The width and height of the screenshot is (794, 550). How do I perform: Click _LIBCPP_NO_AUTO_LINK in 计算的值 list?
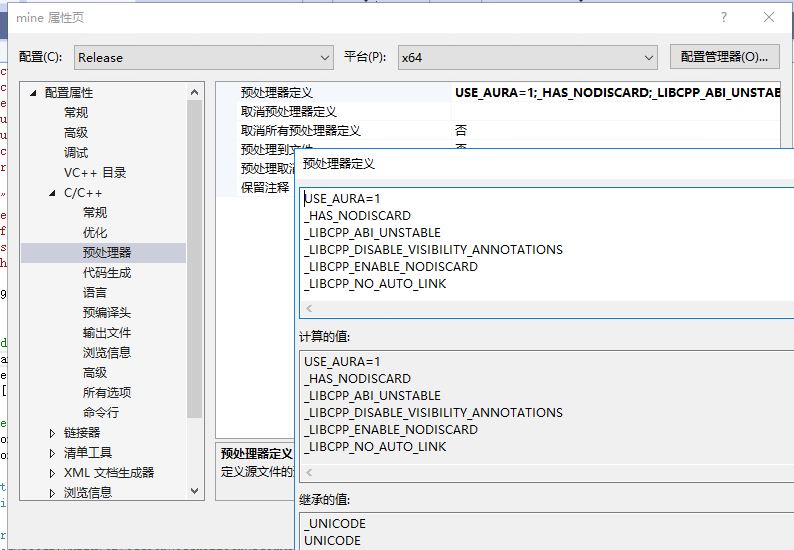[x=375, y=447]
